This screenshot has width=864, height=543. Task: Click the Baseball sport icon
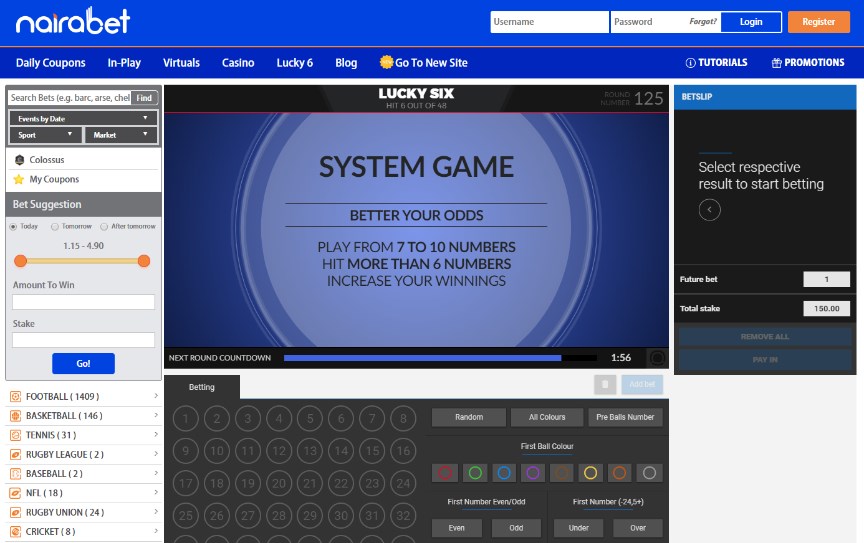(15, 474)
